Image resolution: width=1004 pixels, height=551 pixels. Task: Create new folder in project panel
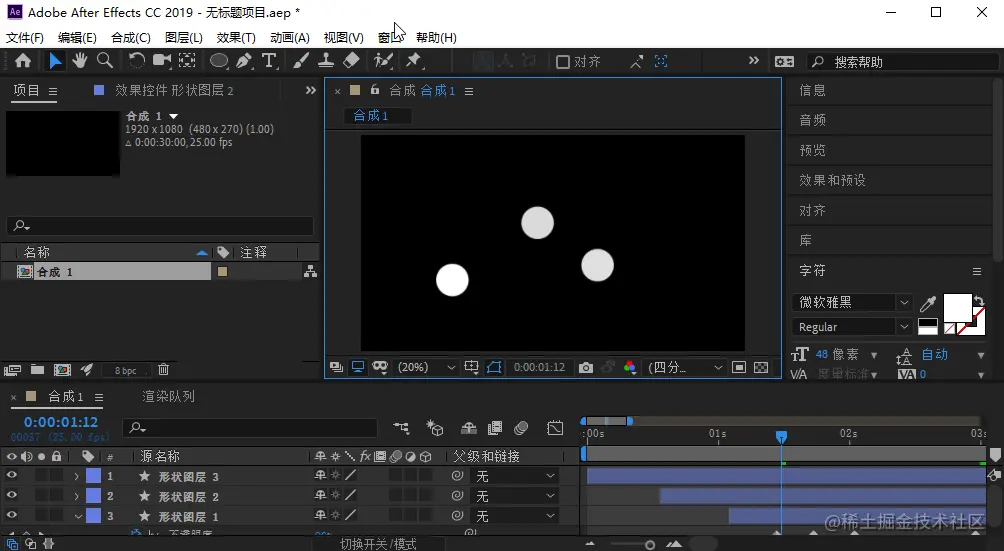[x=37, y=369]
